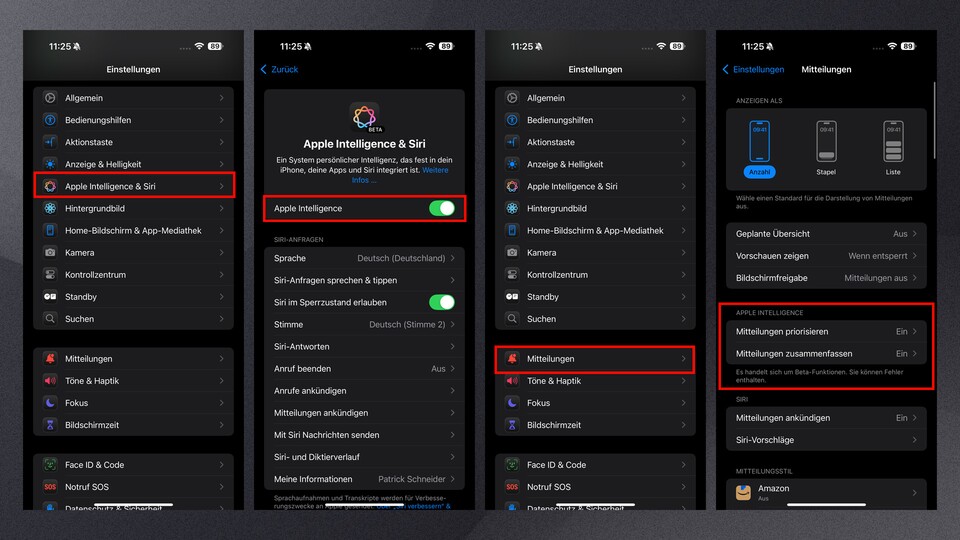Open Anruf beenden Aus row chevron
The width and height of the screenshot is (960, 540).
[x=452, y=369]
